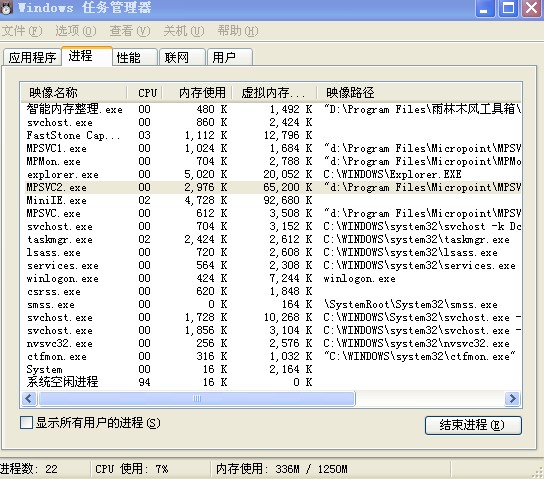Screen dimensions: 544x479
Task: Switch to the 性能 tab
Action: click(x=135, y=57)
